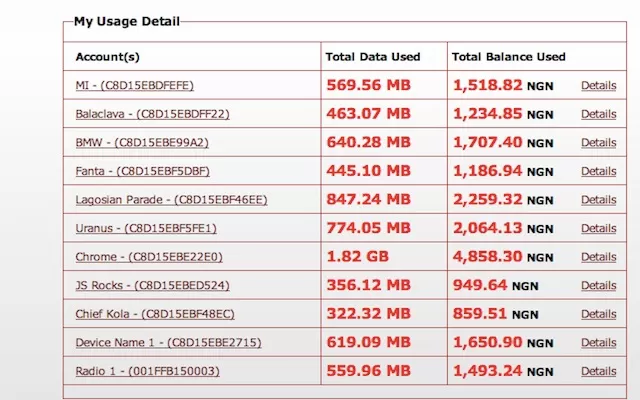
Task: Open the Radio 1 account link
Action: [x=147, y=372]
